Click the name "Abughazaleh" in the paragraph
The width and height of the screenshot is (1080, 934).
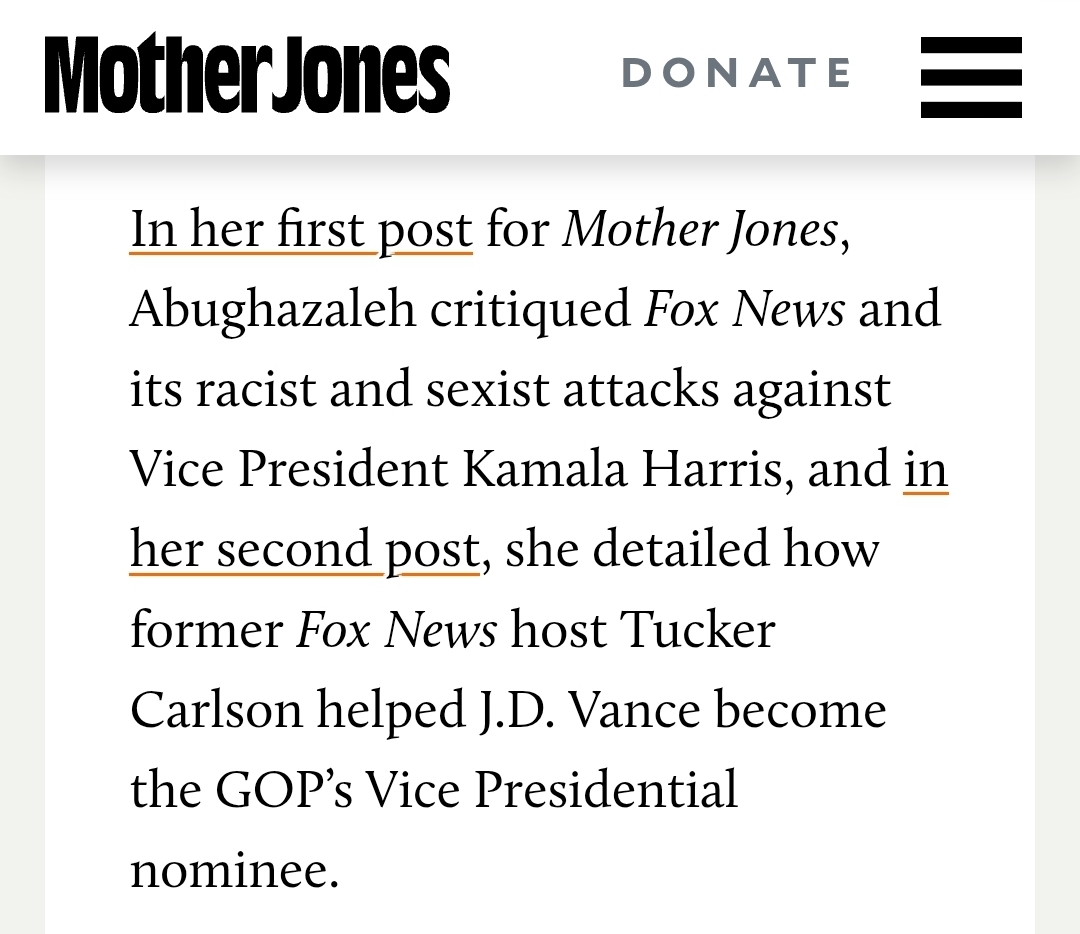(272, 310)
